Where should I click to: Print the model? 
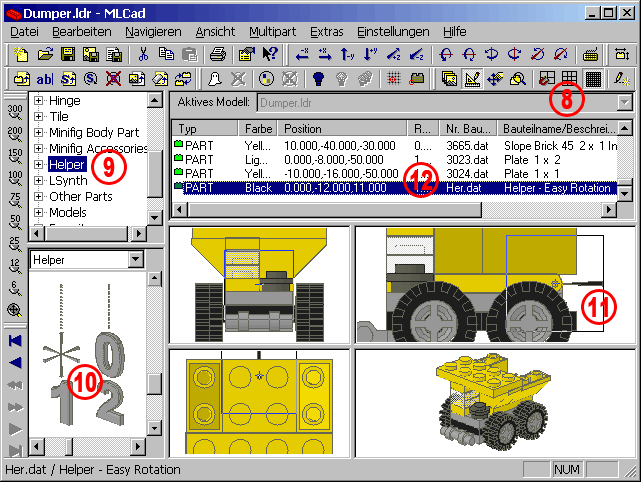[218, 54]
